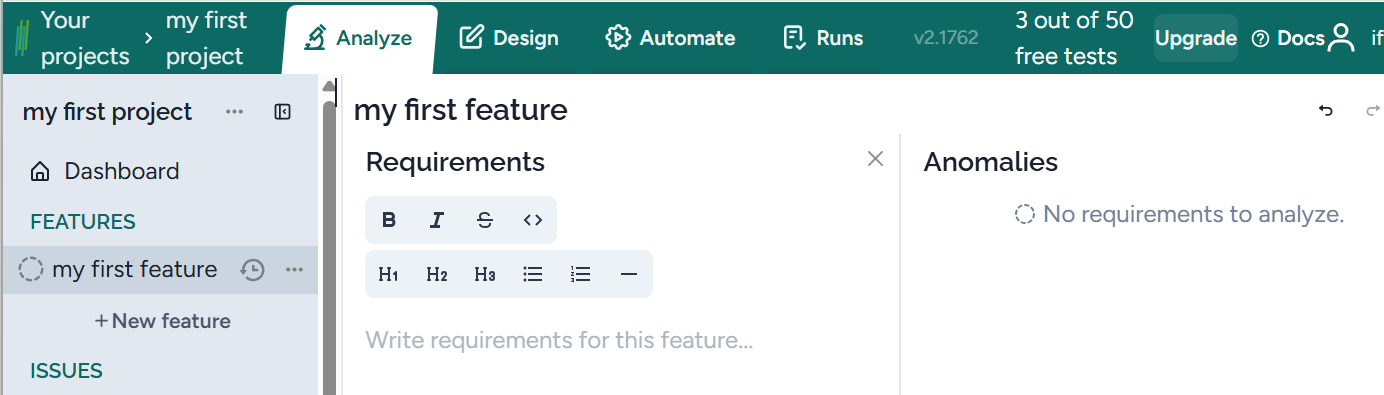This screenshot has height=395, width=1384.
Task: Add a New feature
Action: (x=162, y=321)
